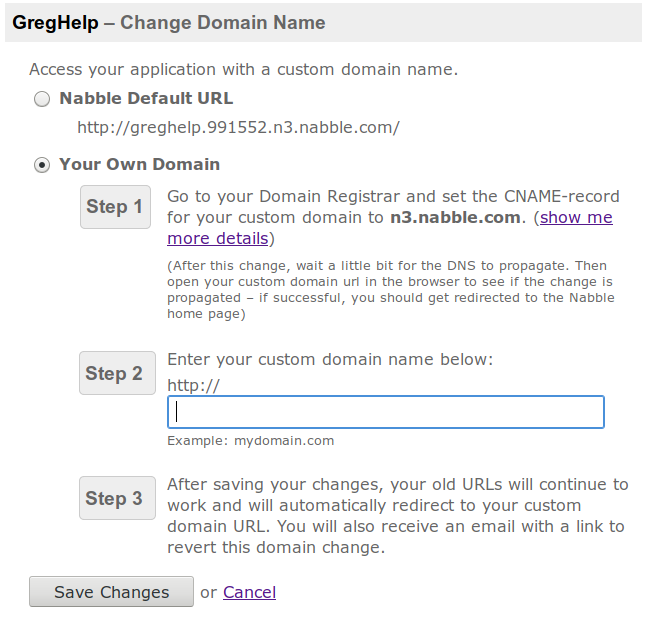Click the 'http://' prefix above the input
The height and width of the screenshot is (619, 647).
[x=193, y=385]
